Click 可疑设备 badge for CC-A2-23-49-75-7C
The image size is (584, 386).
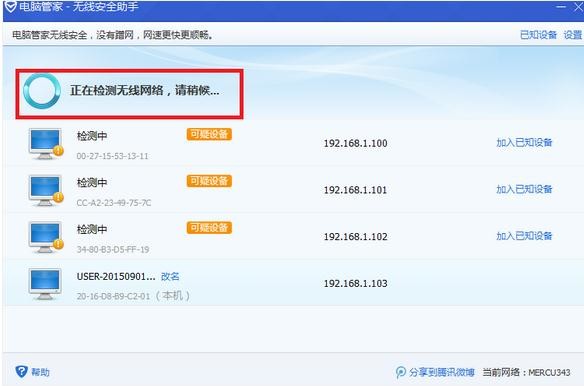coord(209,181)
